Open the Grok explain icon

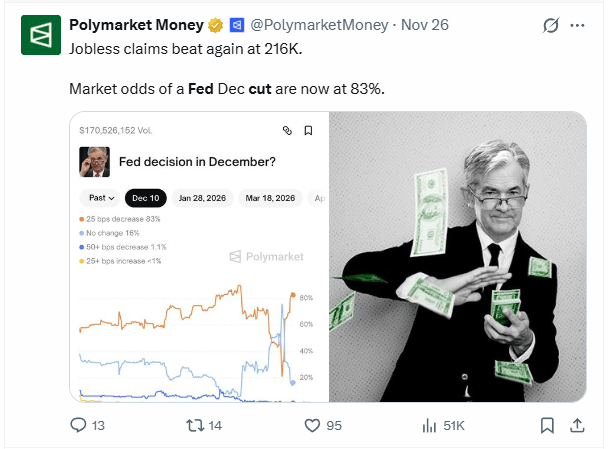tap(550, 26)
